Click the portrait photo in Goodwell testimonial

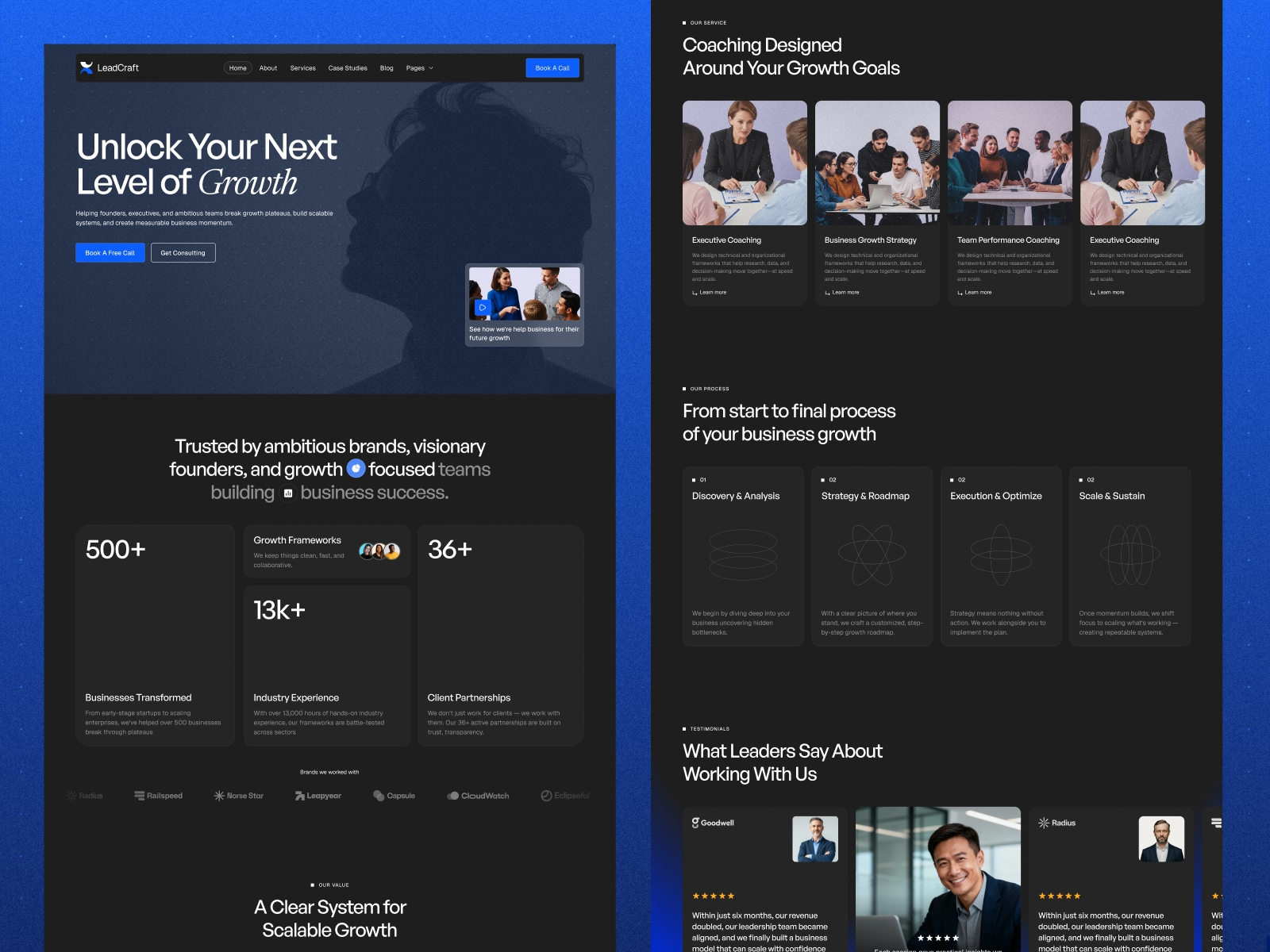815,839
